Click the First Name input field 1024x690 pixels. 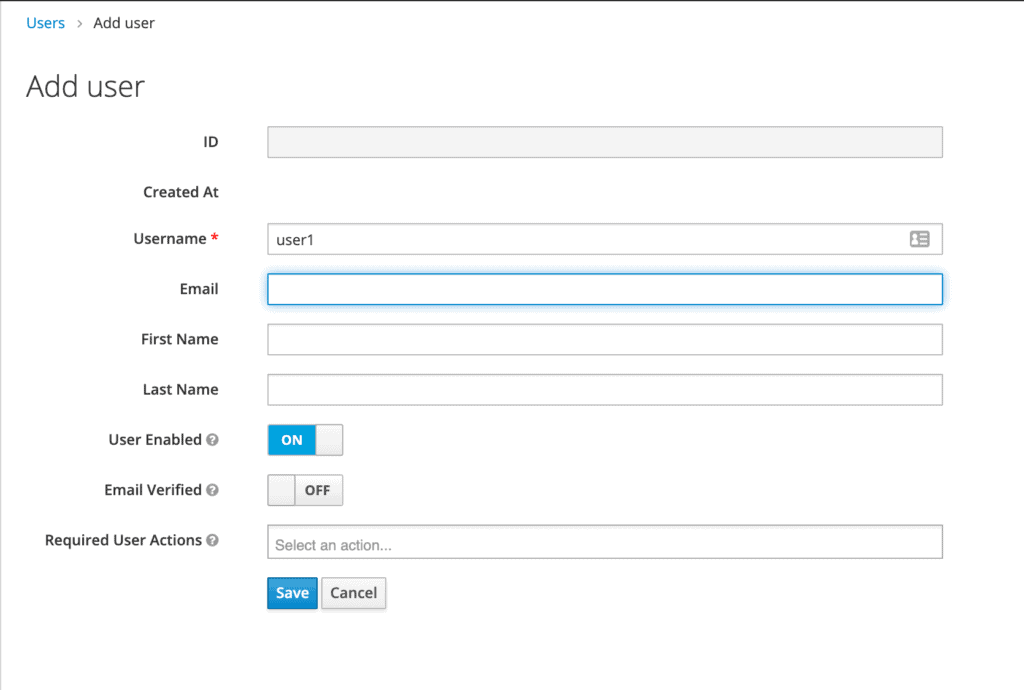point(605,339)
